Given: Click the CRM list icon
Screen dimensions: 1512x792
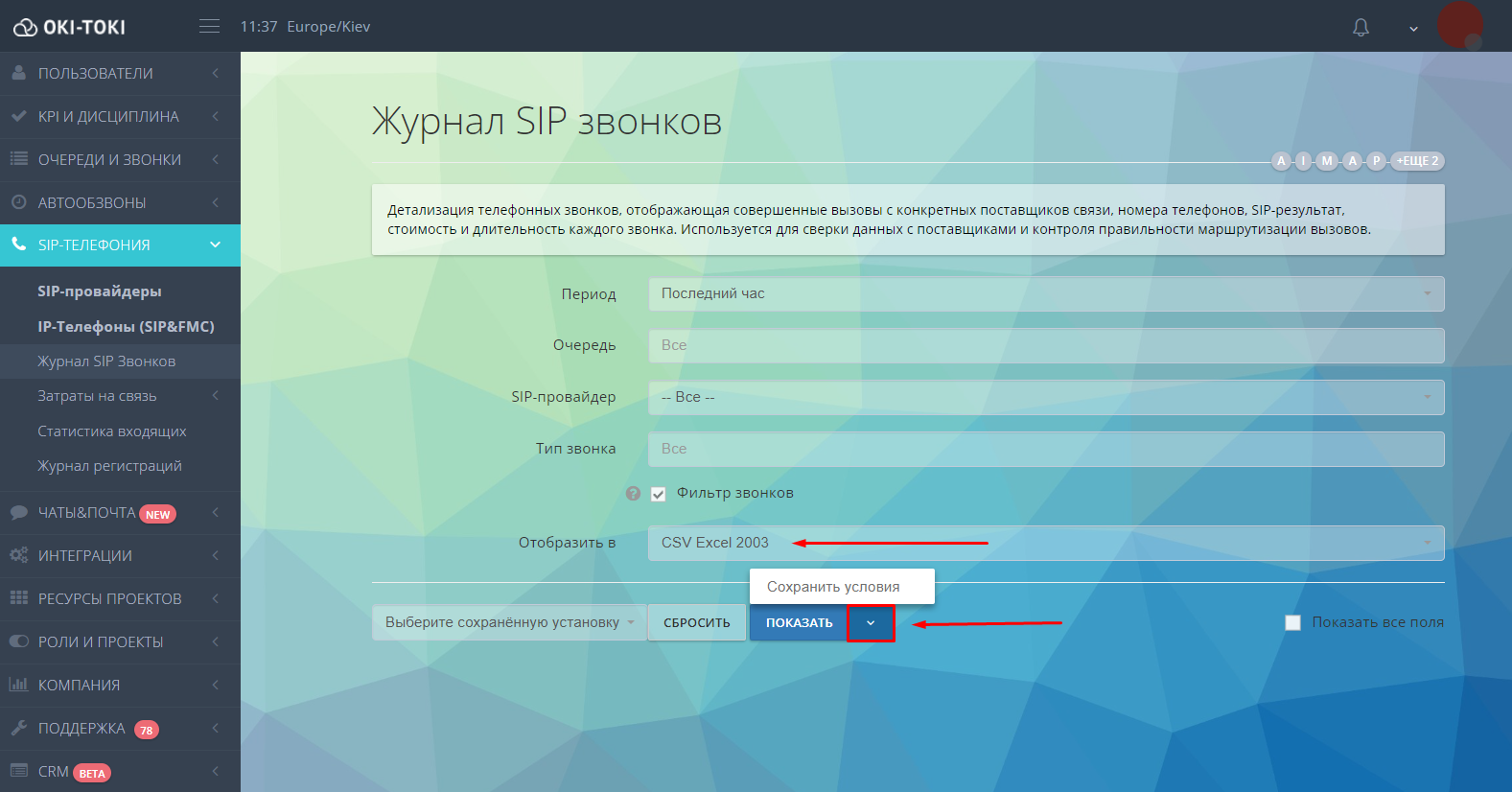Looking at the screenshot, I should tap(18, 771).
